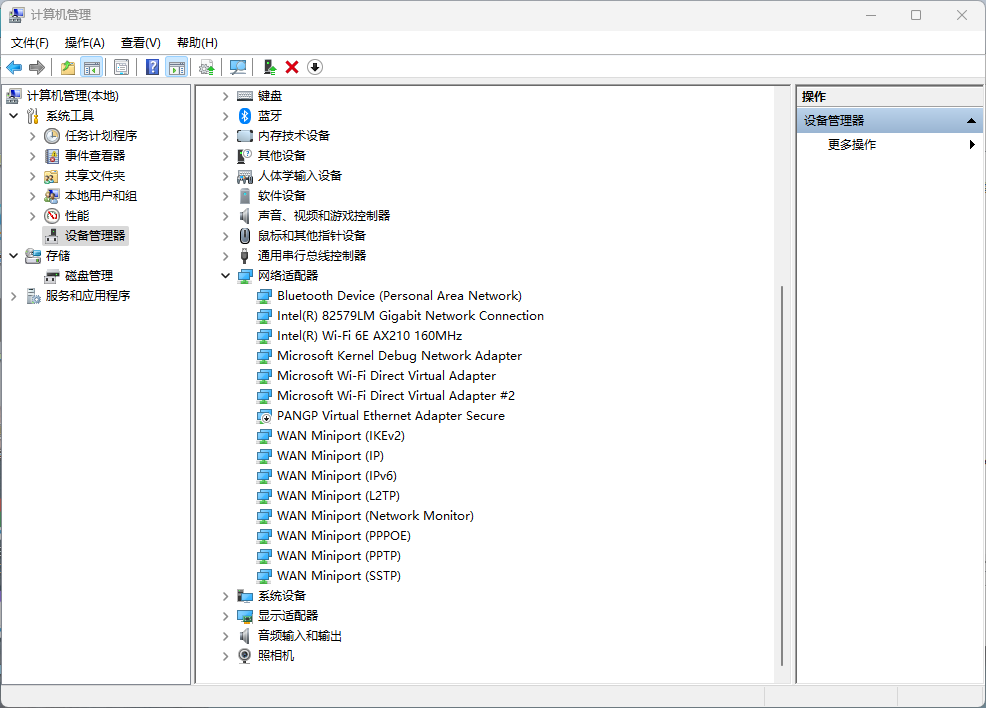
Task: Click the blue Back arrow in toolbar
Action: point(14,67)
